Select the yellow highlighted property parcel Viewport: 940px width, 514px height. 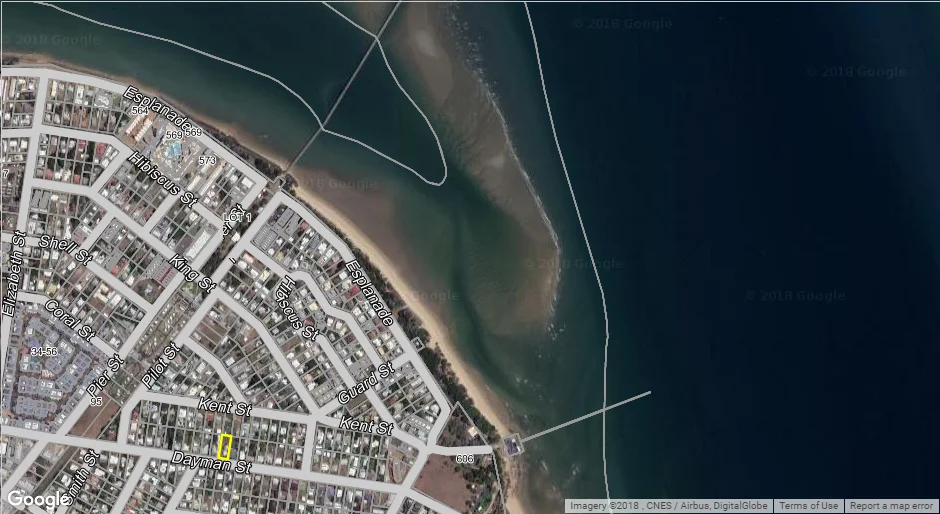(225, 446)
